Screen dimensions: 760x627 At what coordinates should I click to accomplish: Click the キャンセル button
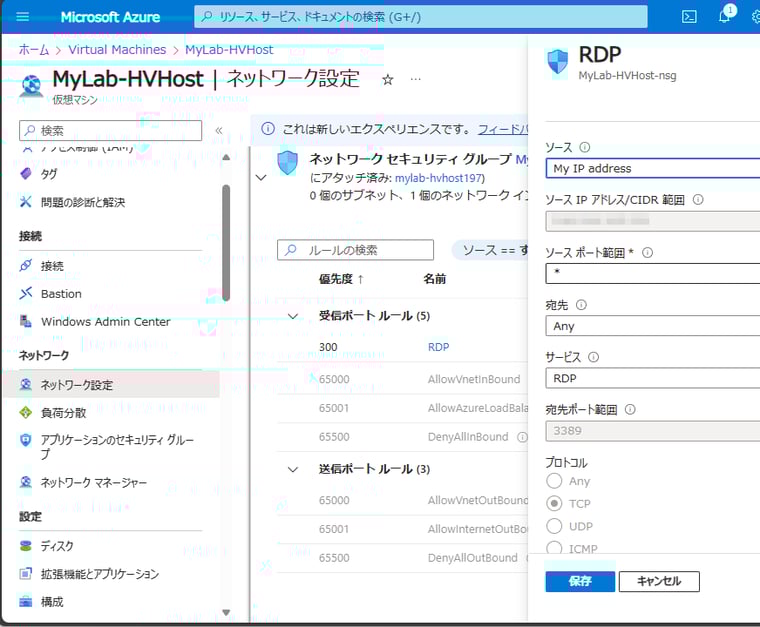click(659, 581)
